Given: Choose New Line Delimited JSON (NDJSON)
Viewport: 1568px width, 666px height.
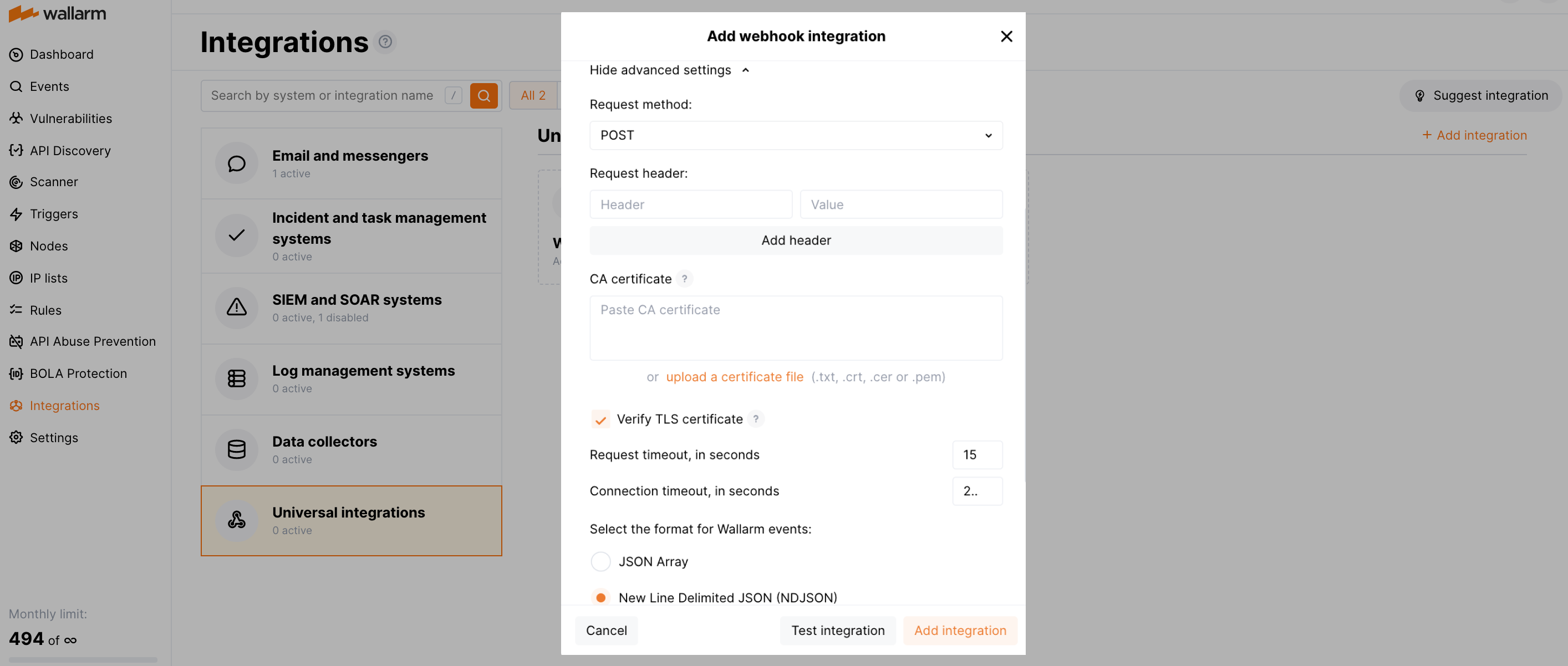Looking at the screenshot, I should 600,597.
